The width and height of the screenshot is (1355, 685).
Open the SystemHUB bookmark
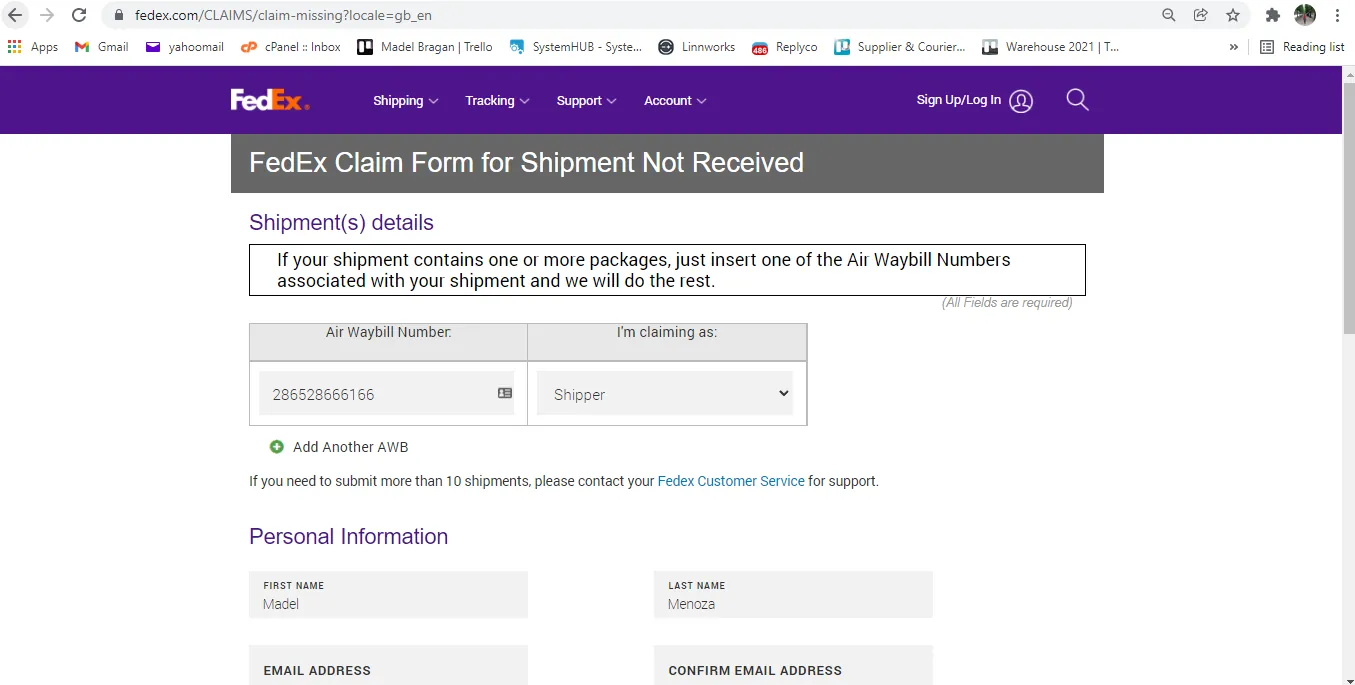pyautogui.click(x=576, y=47)
